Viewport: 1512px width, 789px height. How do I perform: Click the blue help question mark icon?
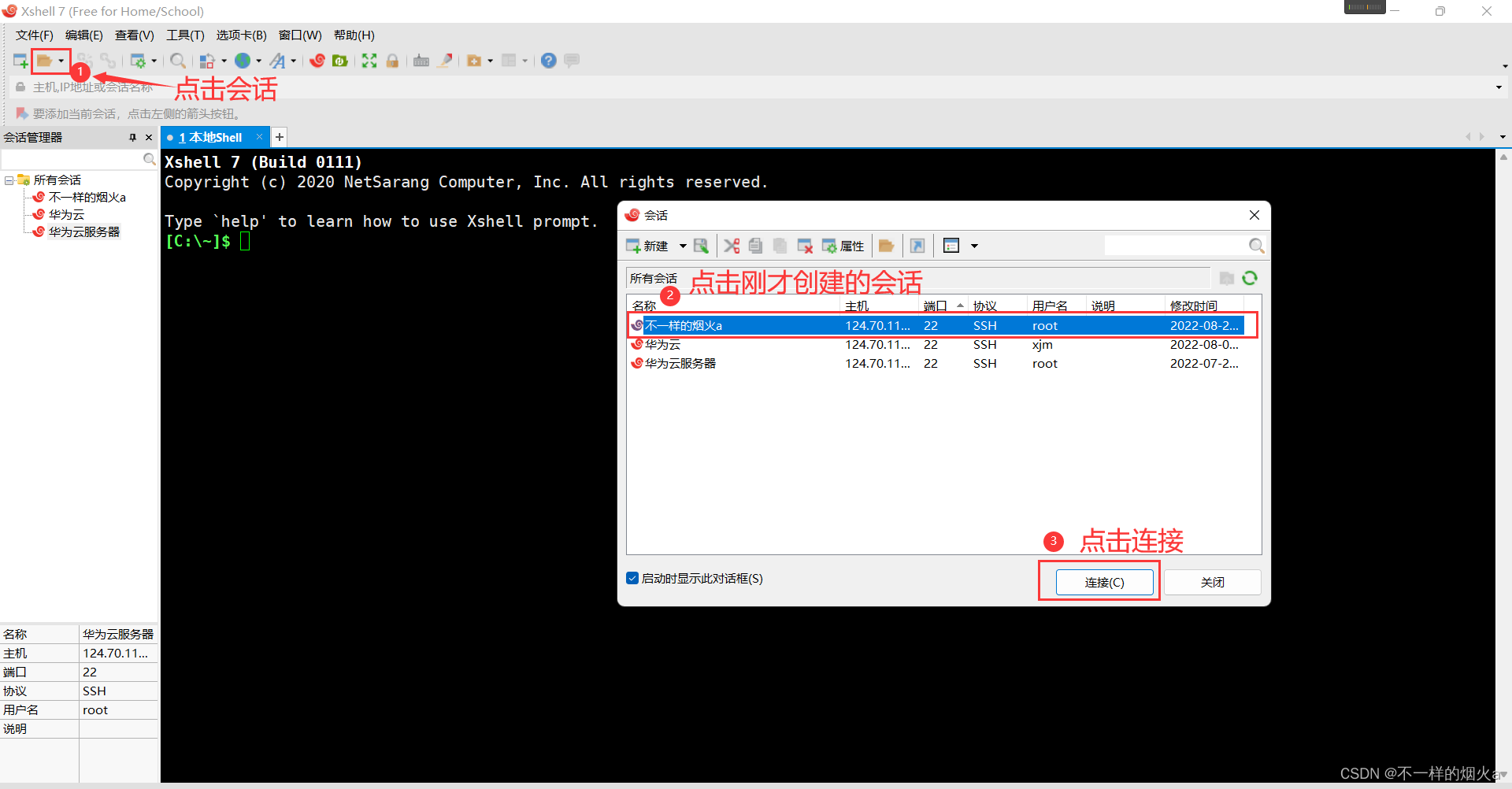pyautogui.click(x=549, y=61)
